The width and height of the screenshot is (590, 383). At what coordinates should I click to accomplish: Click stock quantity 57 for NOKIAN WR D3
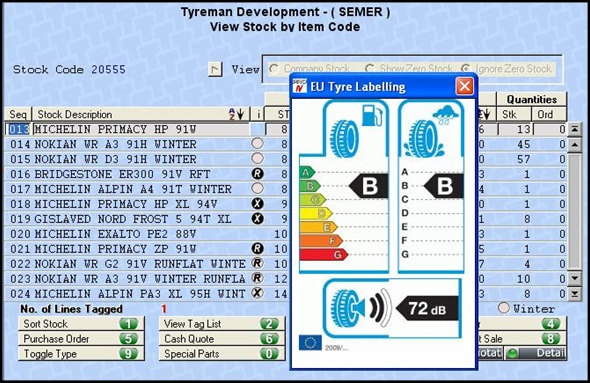pos(523,159)
